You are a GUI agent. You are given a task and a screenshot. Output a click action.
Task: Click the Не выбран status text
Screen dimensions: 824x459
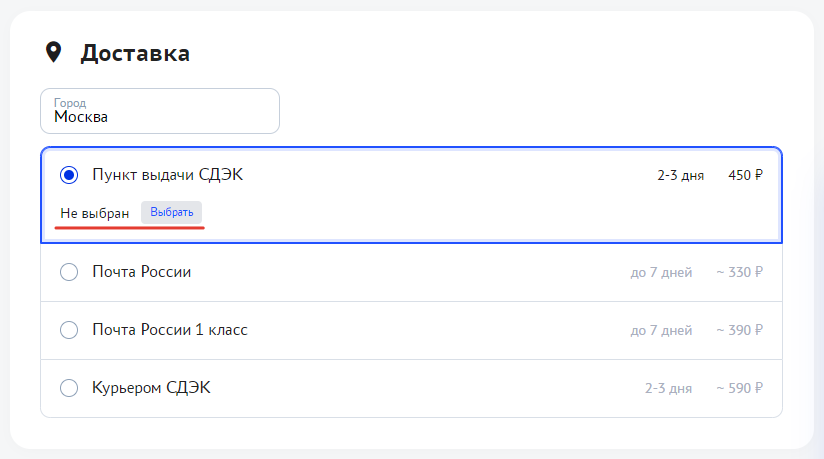[x=95, y=213]
